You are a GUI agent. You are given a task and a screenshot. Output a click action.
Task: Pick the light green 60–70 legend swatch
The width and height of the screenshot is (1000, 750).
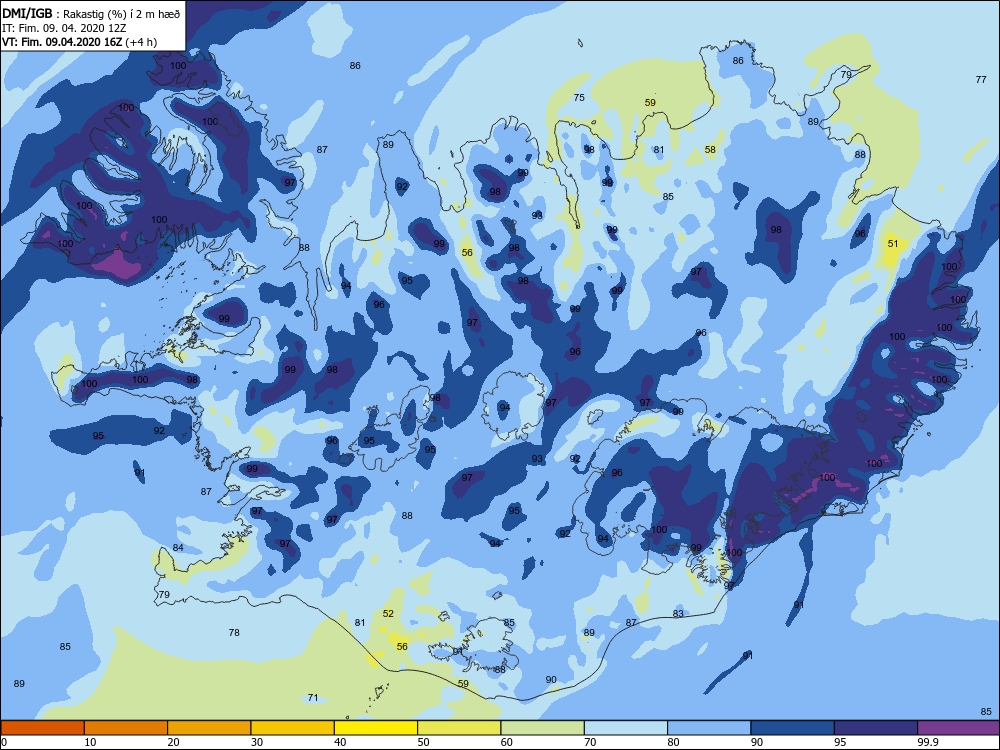543,728
